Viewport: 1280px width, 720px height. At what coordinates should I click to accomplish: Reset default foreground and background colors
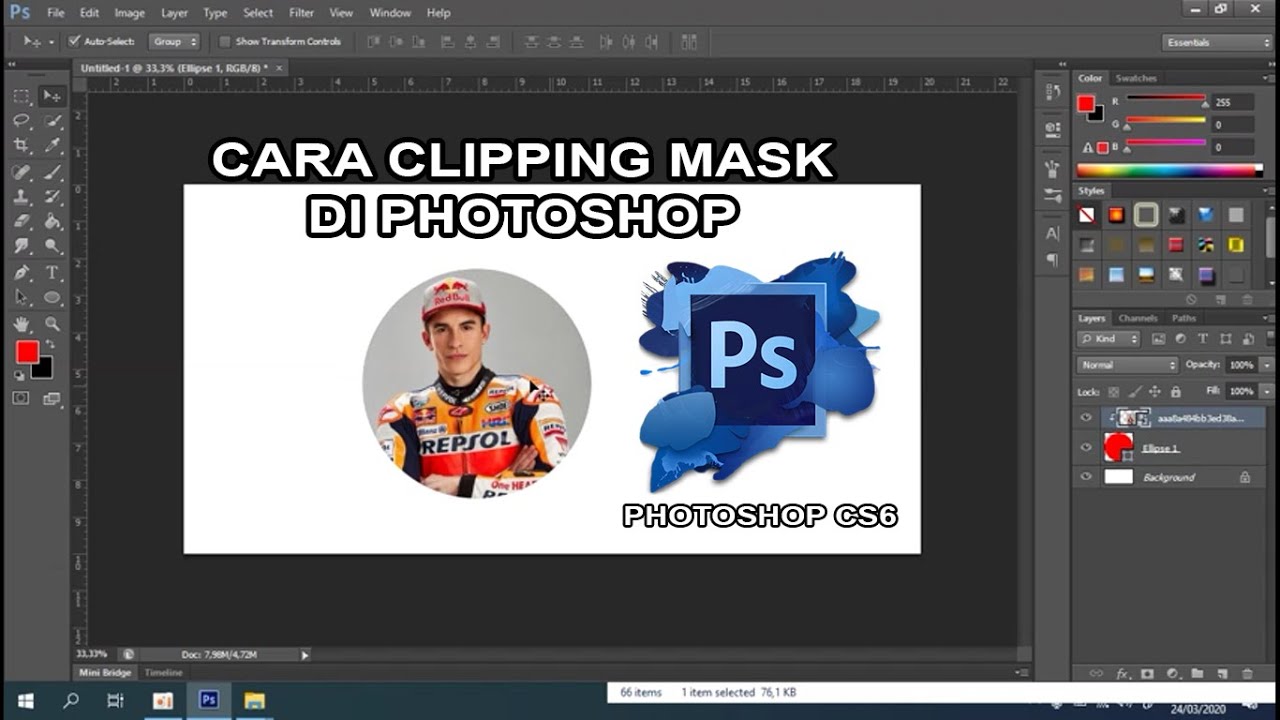(x=18, y=376)
